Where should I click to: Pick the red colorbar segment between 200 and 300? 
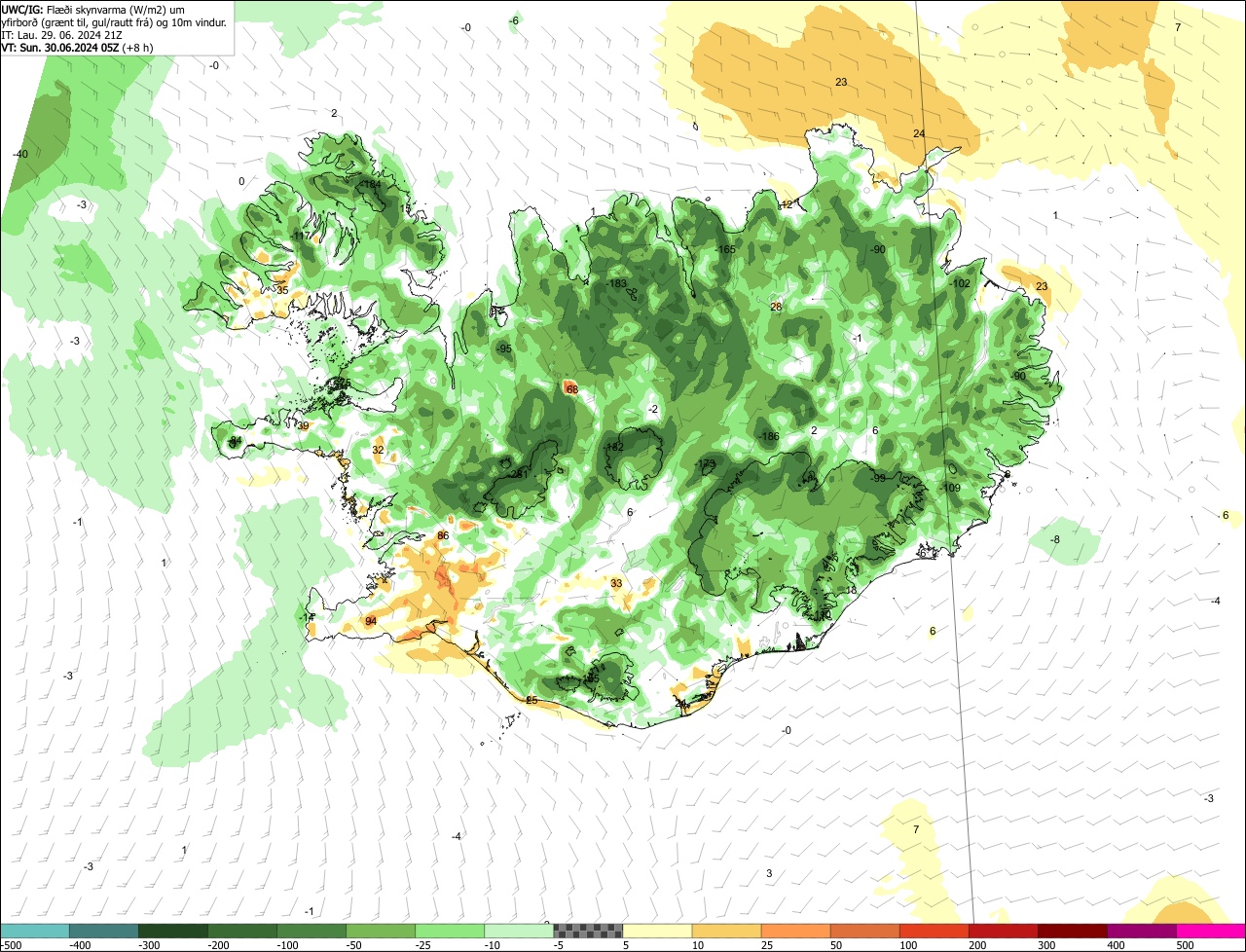click(x=1003, y=931)
